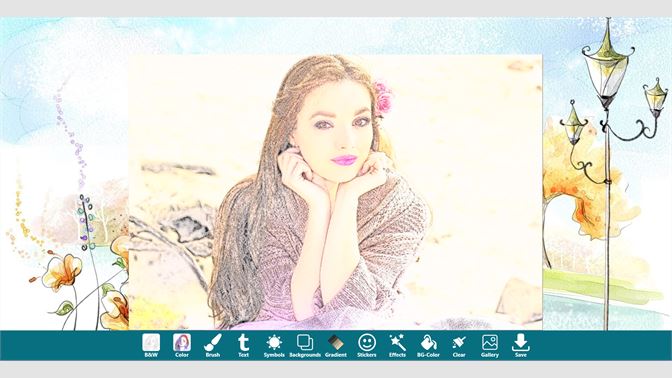Viewport: 672px width, 378px height.
Task: Save the sketched image
Action: pyautogui.click(x=521, y=345)
